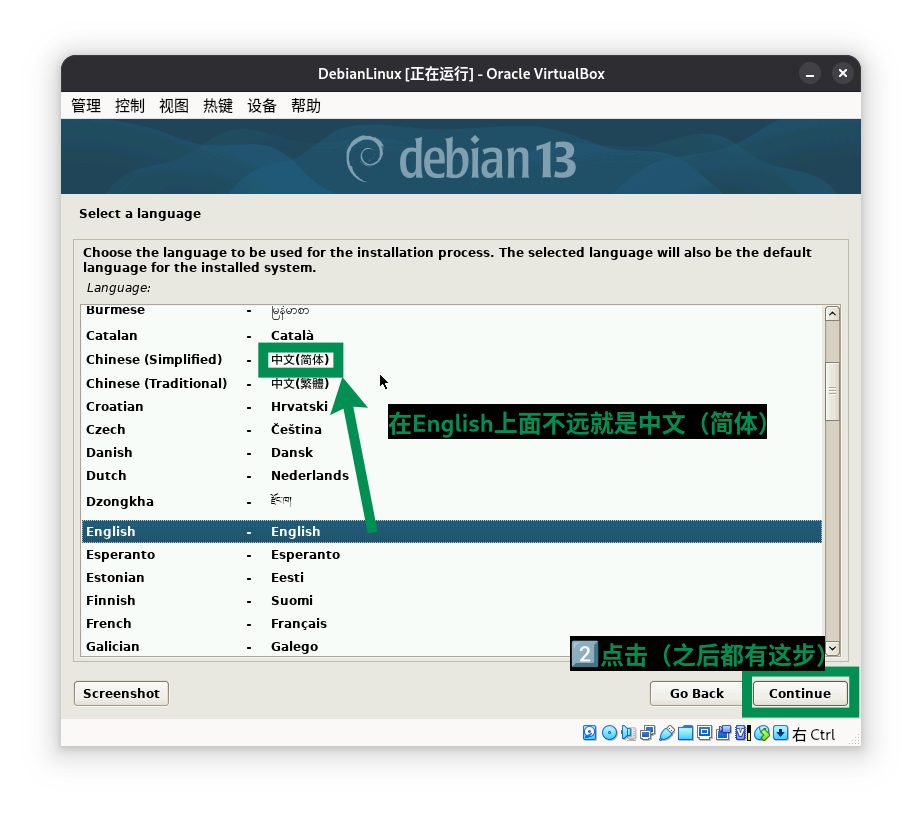The height and width of the screenshot is (813, 922).
Task: Open the 控制 menu
Action: pyautogui.click(x=130, y=106)
